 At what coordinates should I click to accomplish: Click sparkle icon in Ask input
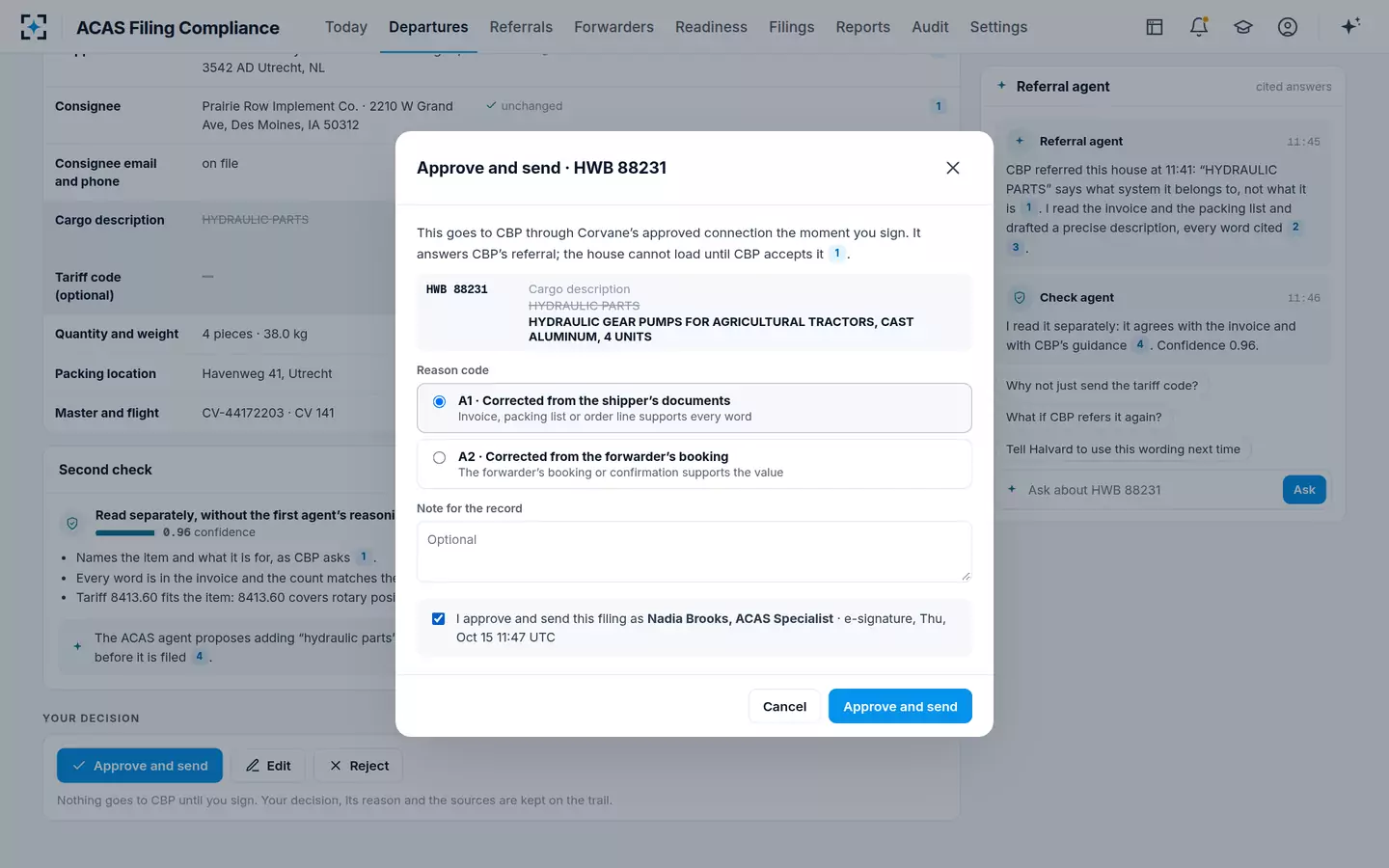(x=1012, y=489)
